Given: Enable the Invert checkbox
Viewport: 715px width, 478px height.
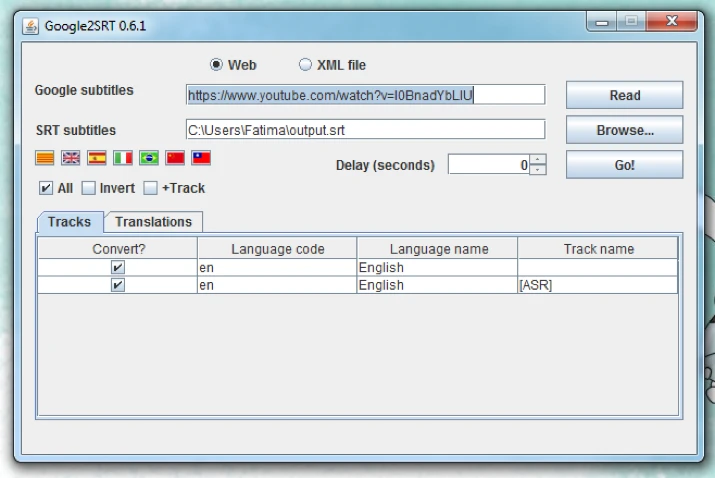Looking at the screenshot, I should [88, 188].
